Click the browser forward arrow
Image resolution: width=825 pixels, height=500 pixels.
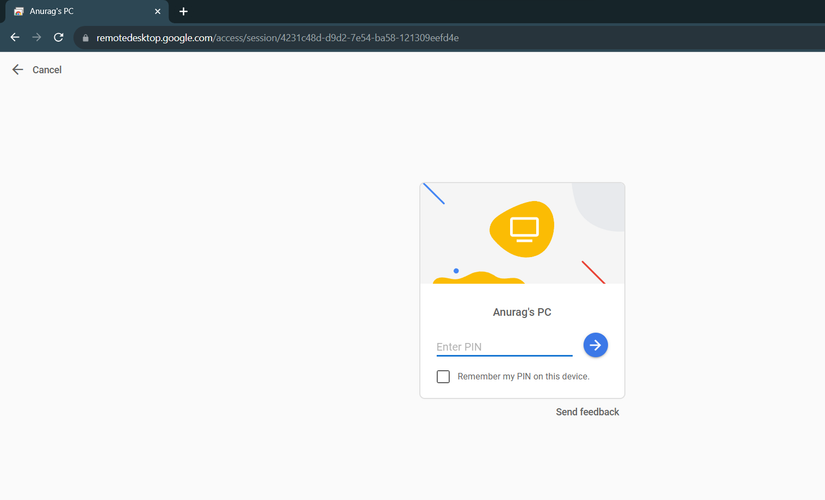36,37
